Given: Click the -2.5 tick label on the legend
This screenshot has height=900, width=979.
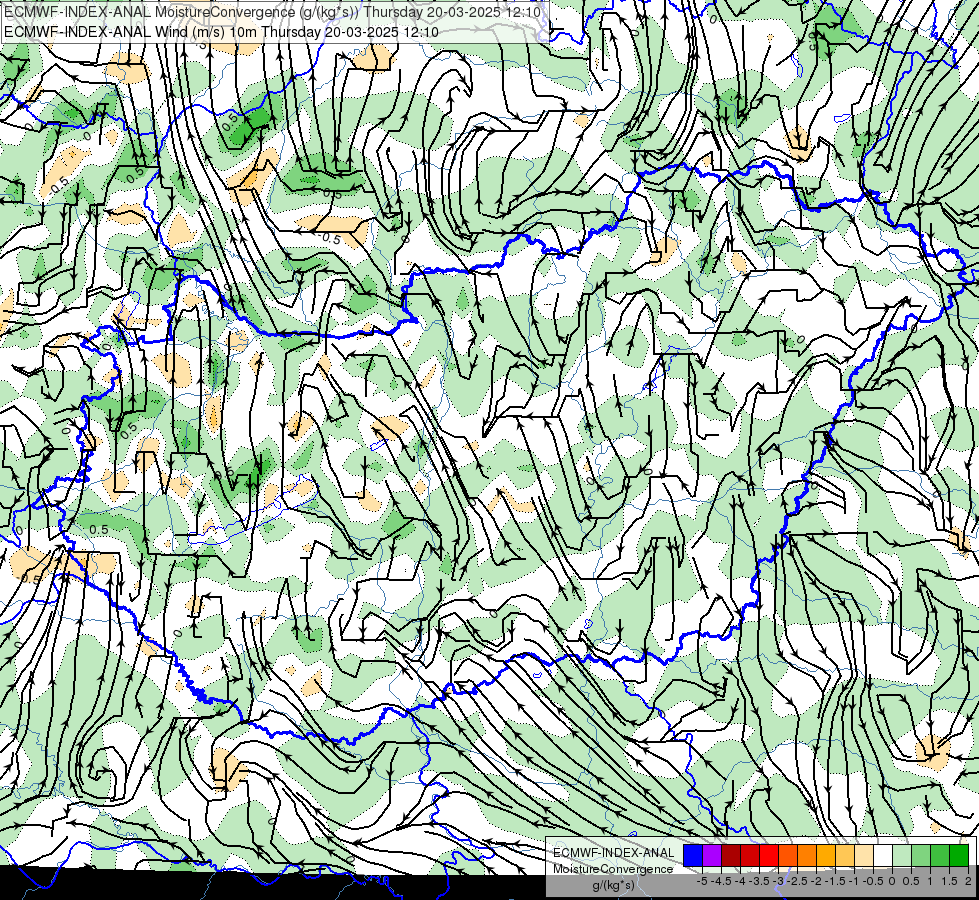Looking at the screenshot, I should pos(797,881).
